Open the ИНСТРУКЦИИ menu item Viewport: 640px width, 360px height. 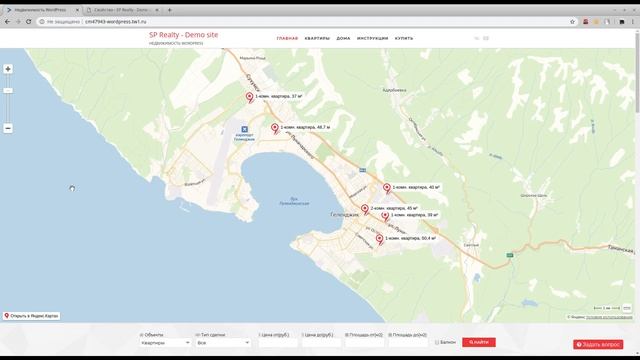tap(372, 38)
